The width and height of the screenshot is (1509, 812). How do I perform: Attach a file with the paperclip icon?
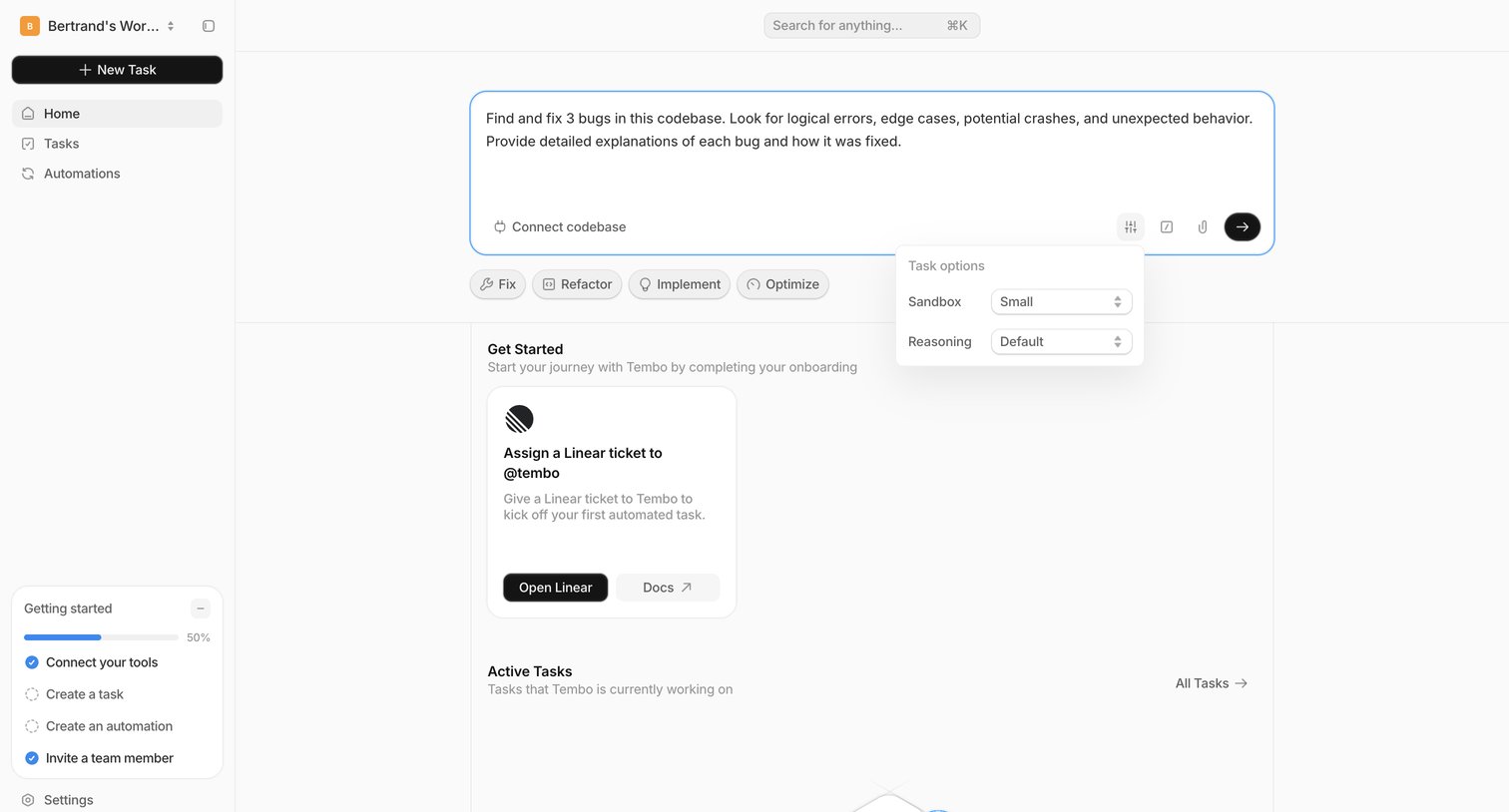coord(1203,227)
